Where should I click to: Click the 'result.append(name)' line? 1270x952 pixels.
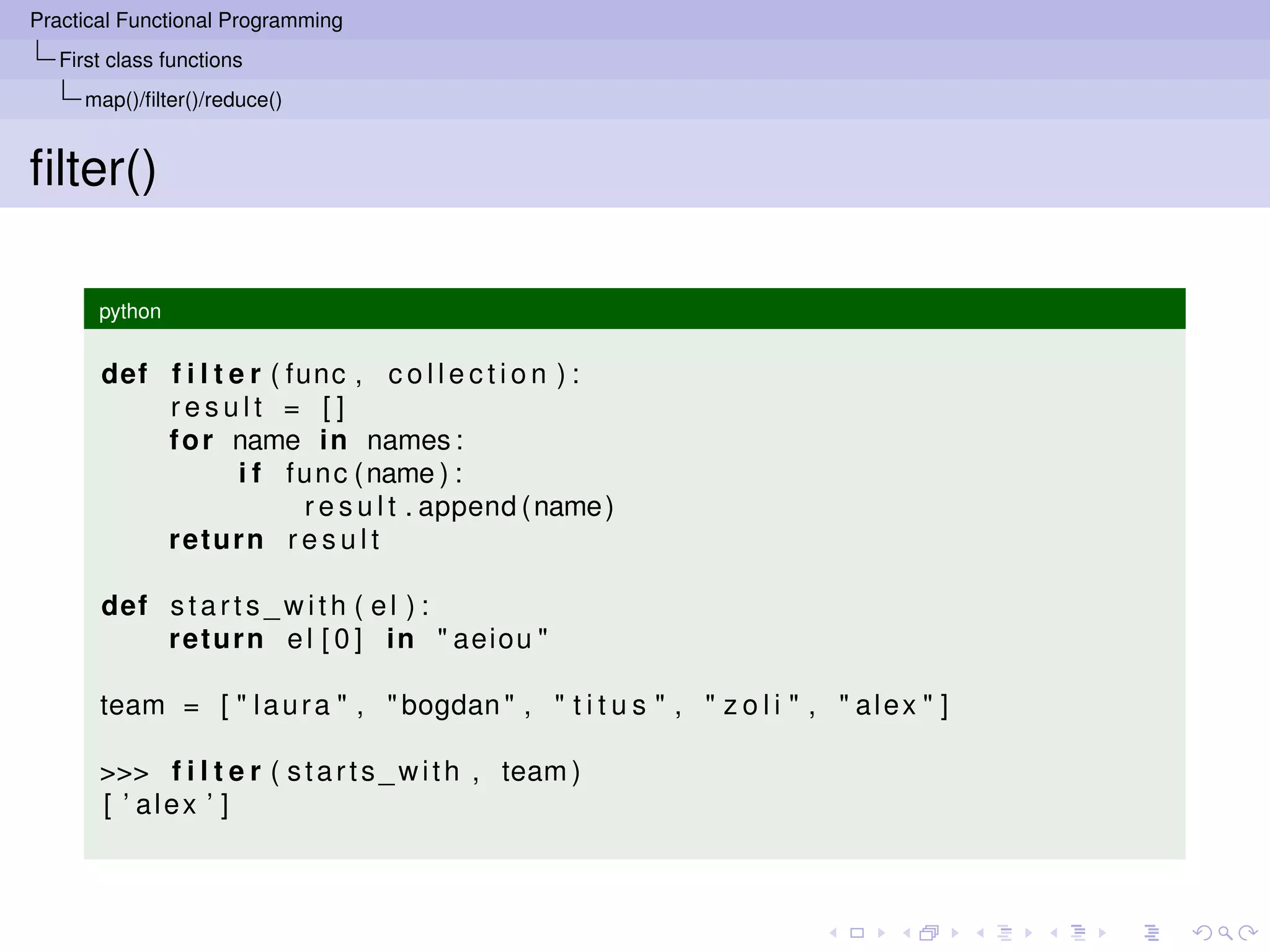[x=459, y=507]
